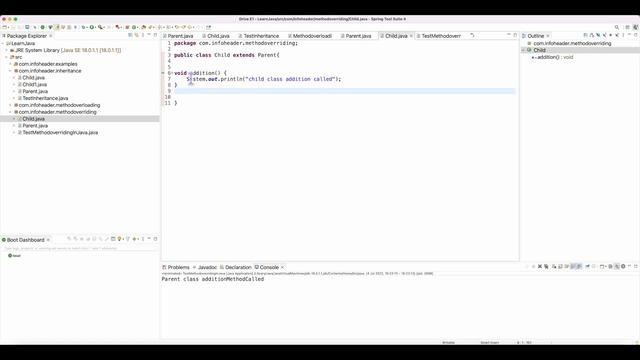
Task: Collapse the LearnJava project node
Action: [3, 43]
